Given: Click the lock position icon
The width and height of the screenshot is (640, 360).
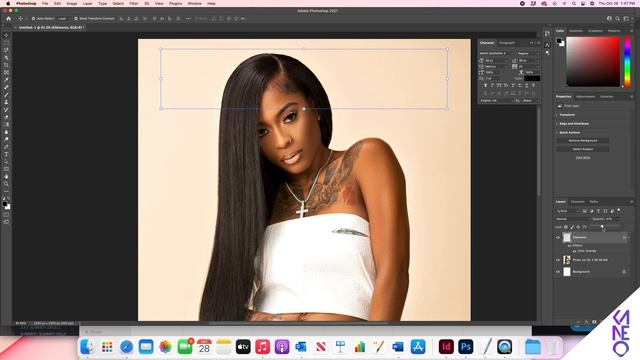Looking at the screenshot, I should coord(578,227).
